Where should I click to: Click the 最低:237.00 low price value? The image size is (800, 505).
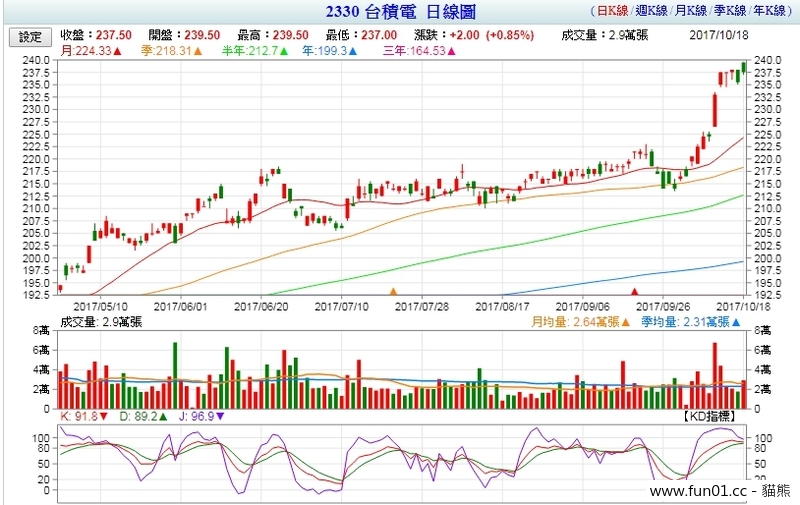coord(361,35)
